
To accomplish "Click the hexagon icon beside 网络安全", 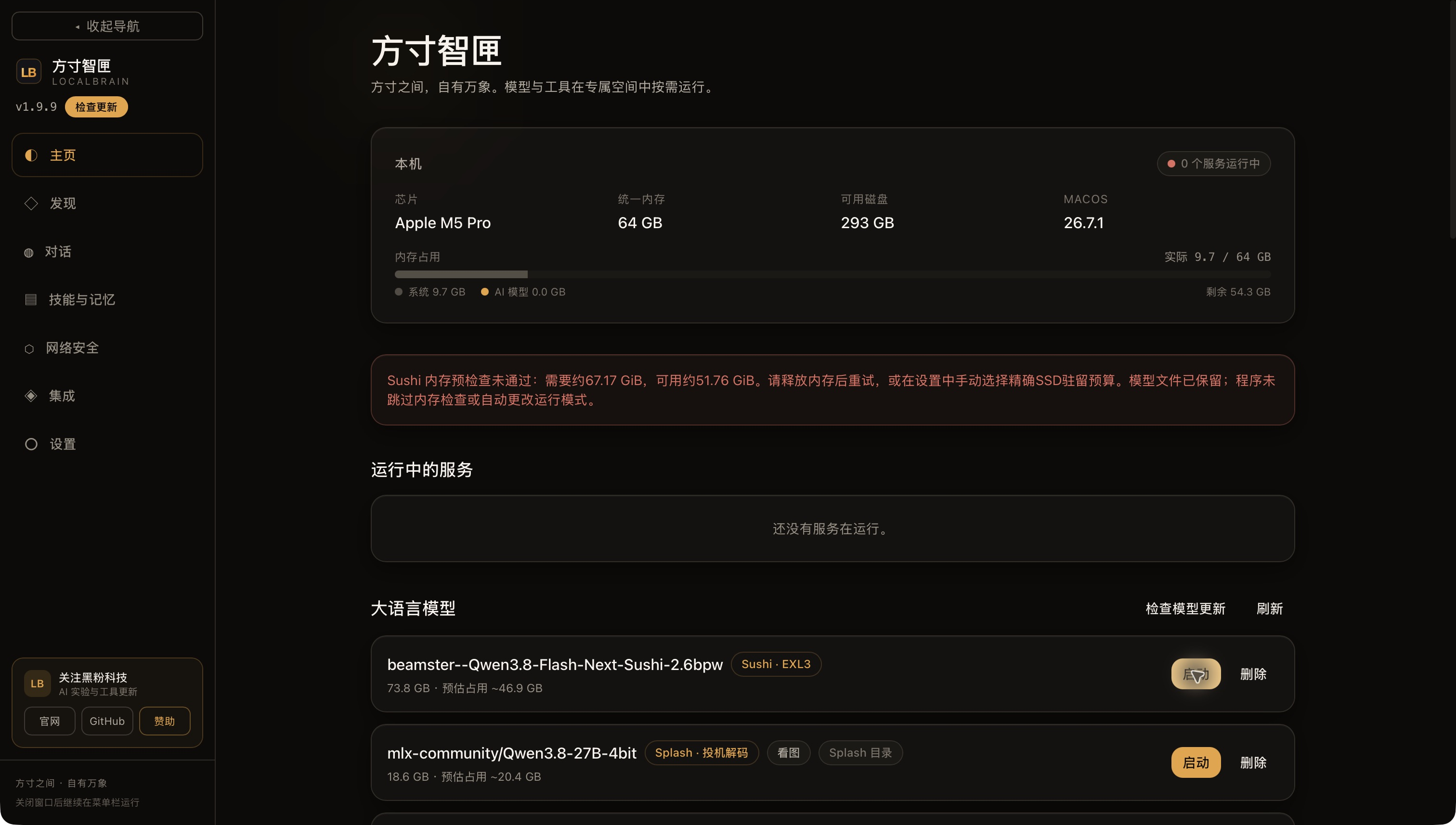I will (x=29, y=349).
